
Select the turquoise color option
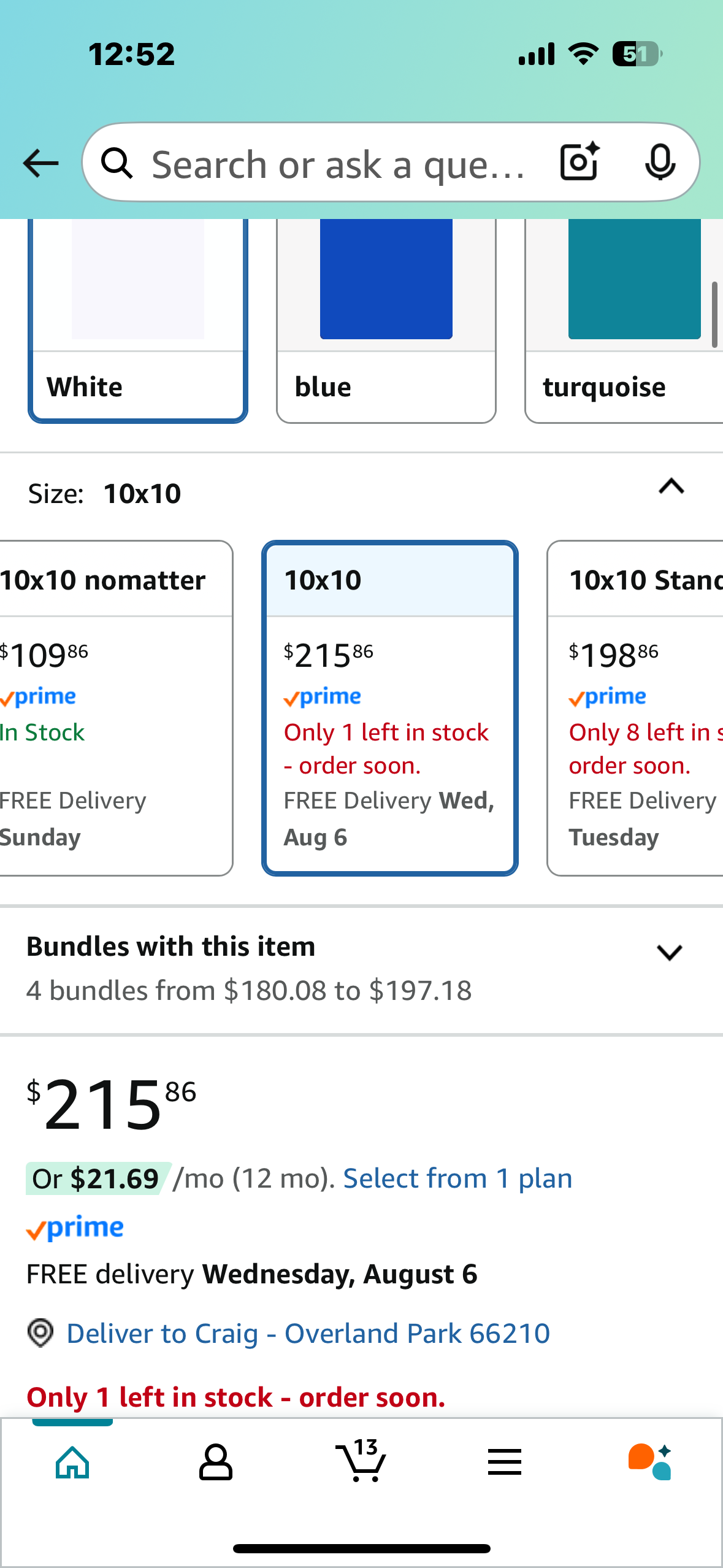pos(624,320)
